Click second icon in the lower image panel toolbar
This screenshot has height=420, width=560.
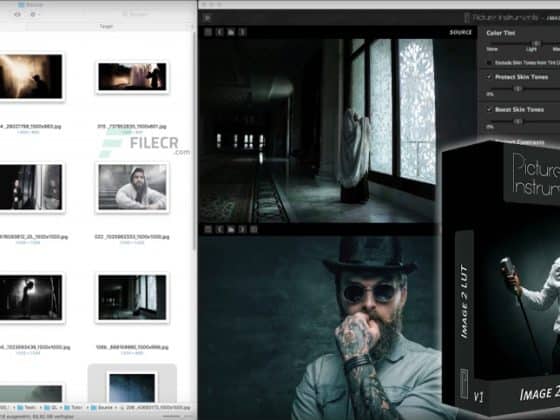[220, 229]
